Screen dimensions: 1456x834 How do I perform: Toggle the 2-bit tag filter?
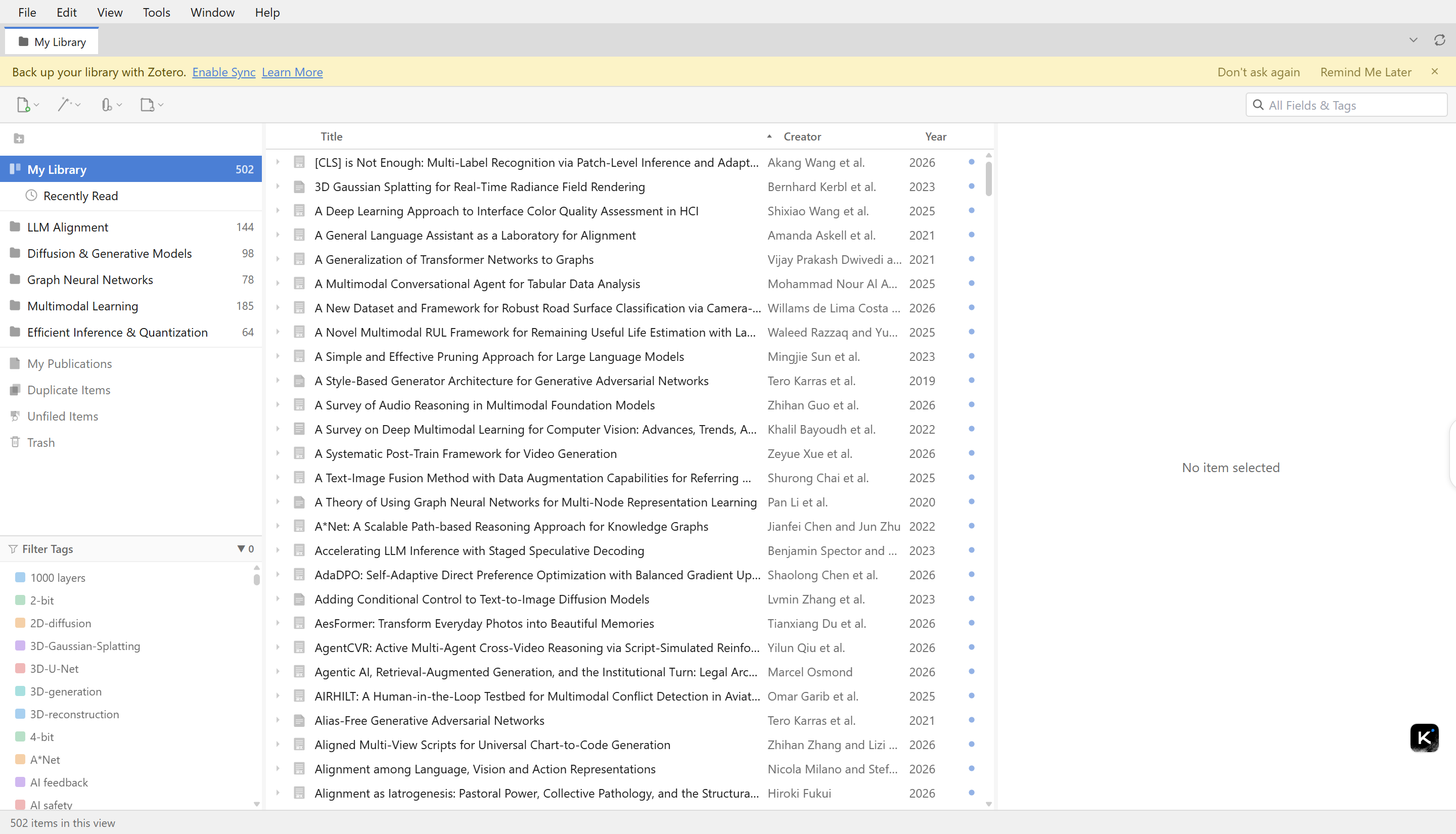[41, 600]
